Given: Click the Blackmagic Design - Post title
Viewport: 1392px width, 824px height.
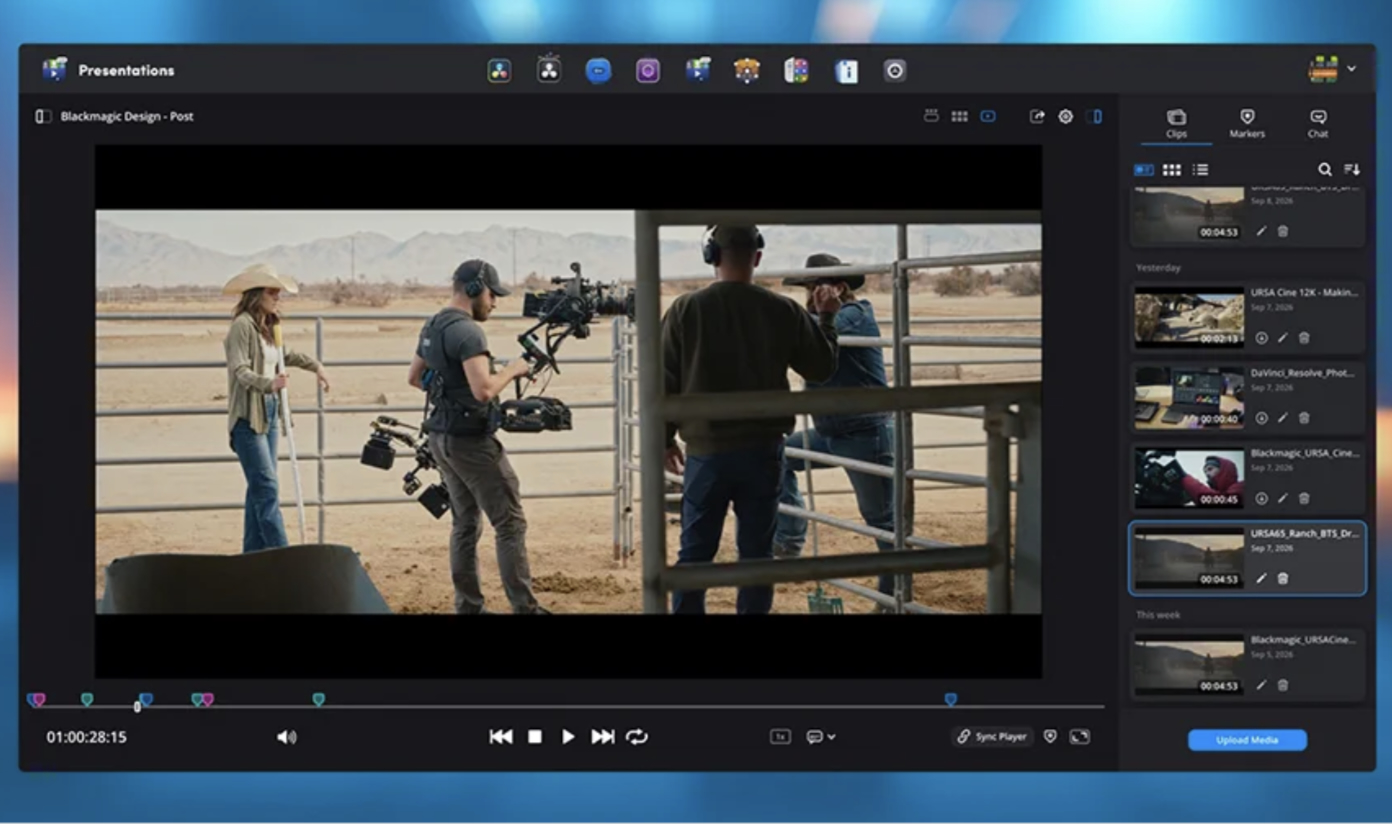Looking at the screenshot, I should (x=127, y=116).
